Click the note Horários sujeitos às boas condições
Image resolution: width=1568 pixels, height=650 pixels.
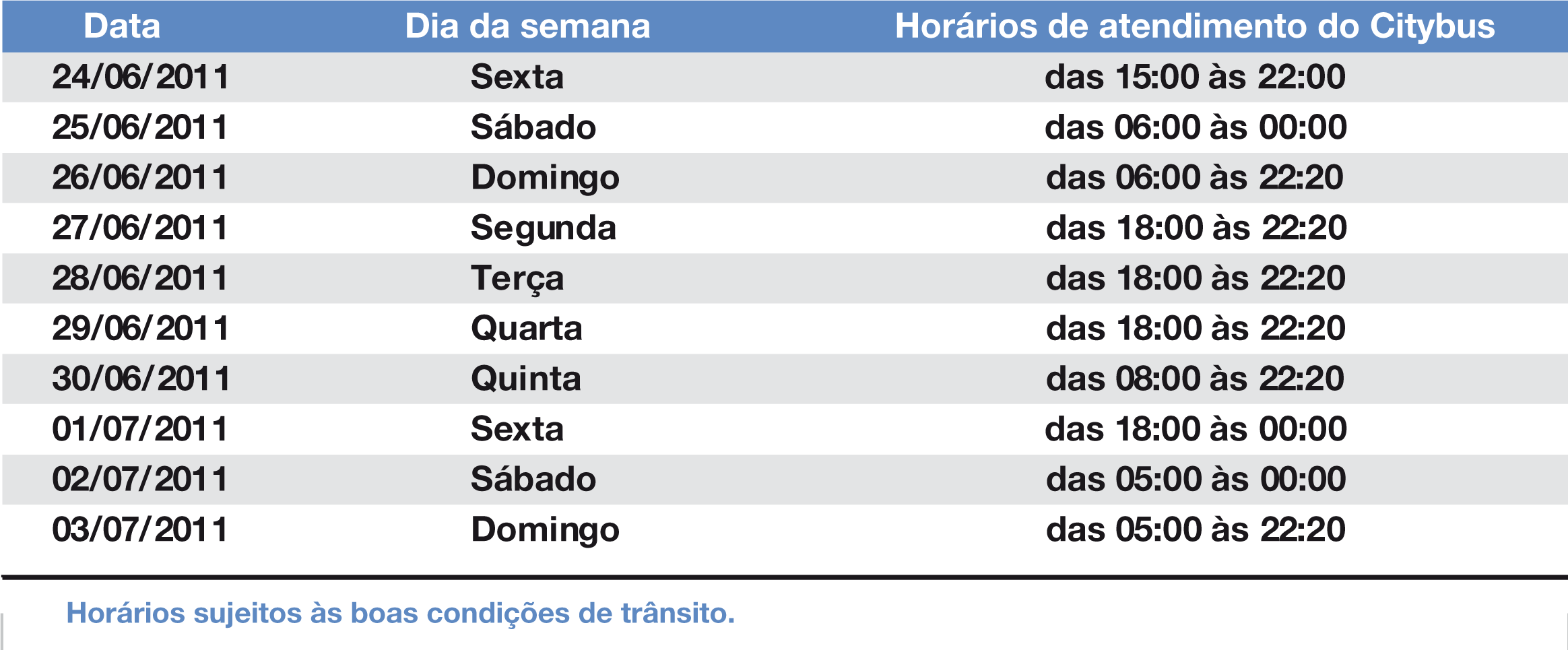click(x=400, y=614)
